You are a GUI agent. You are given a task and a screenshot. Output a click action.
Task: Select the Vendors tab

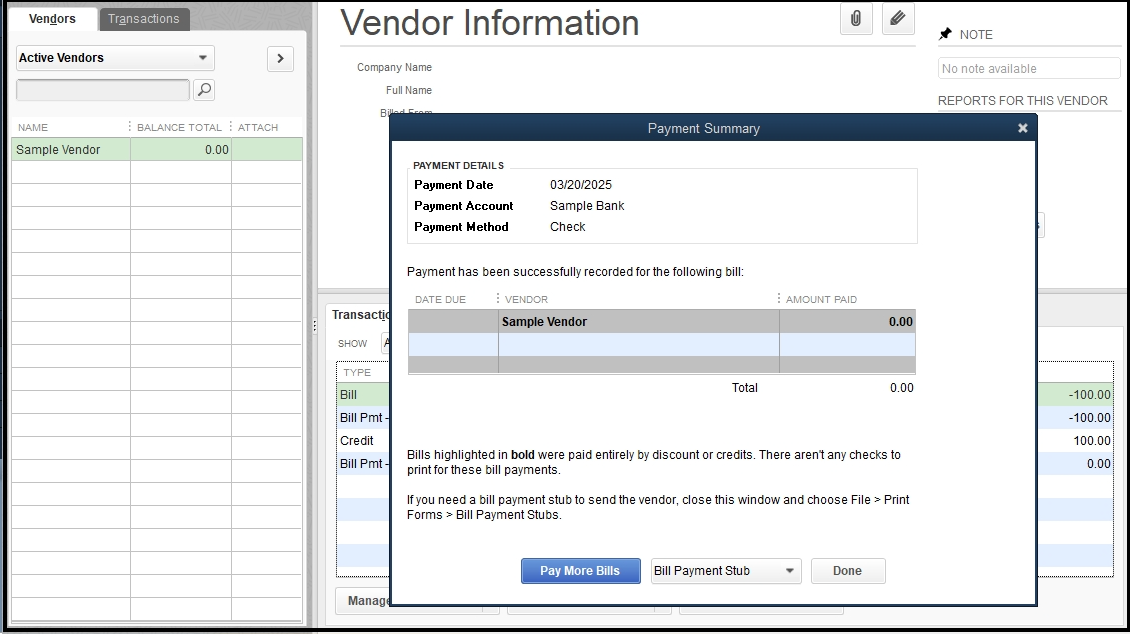[x=52, y=19]
